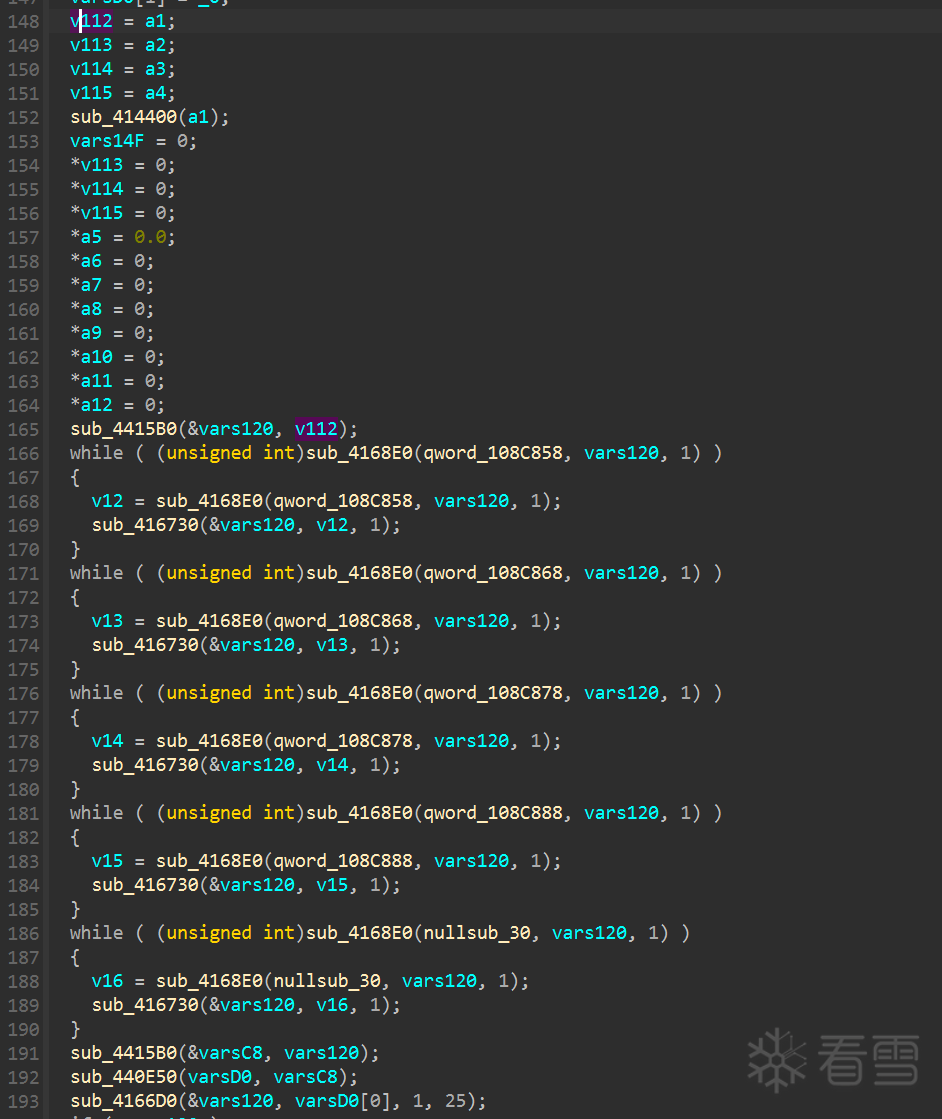Image resolution: width=942 pixels, height=1119 pixels.
Task: Click line number 190 in gutter
Action: pyautogui.click(x=24, y=1029)
